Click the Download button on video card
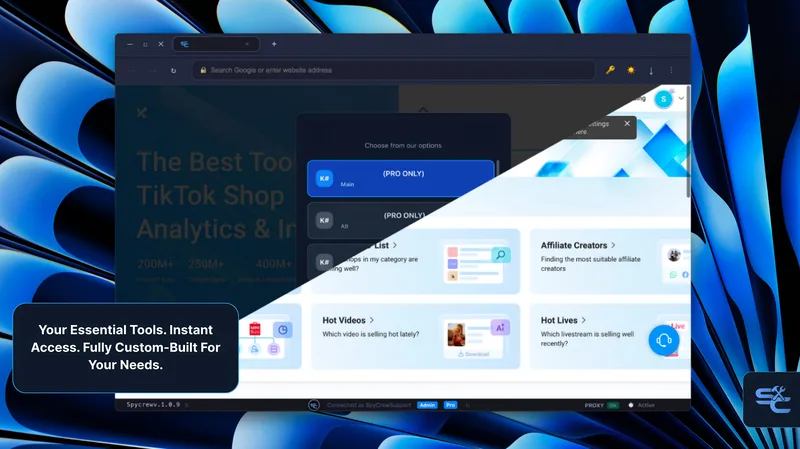800x449 pixels. (x=473, y=354)
